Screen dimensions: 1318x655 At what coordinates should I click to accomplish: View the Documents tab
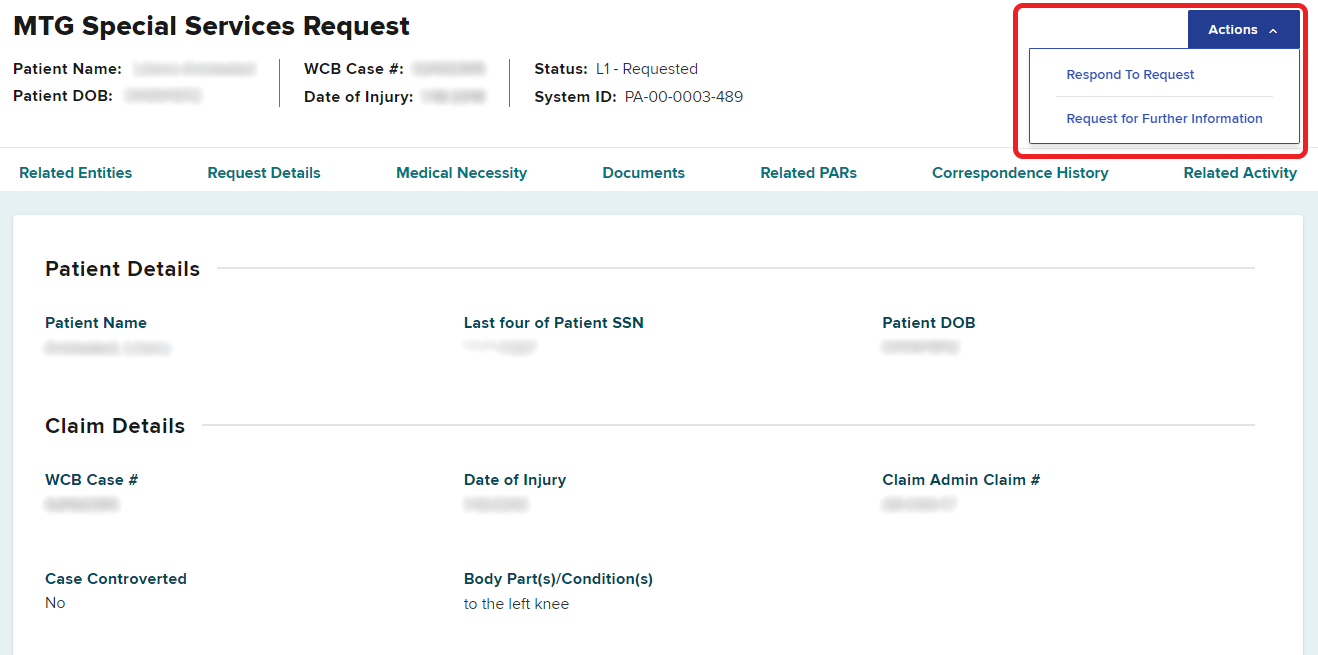[x=643, y=173]
